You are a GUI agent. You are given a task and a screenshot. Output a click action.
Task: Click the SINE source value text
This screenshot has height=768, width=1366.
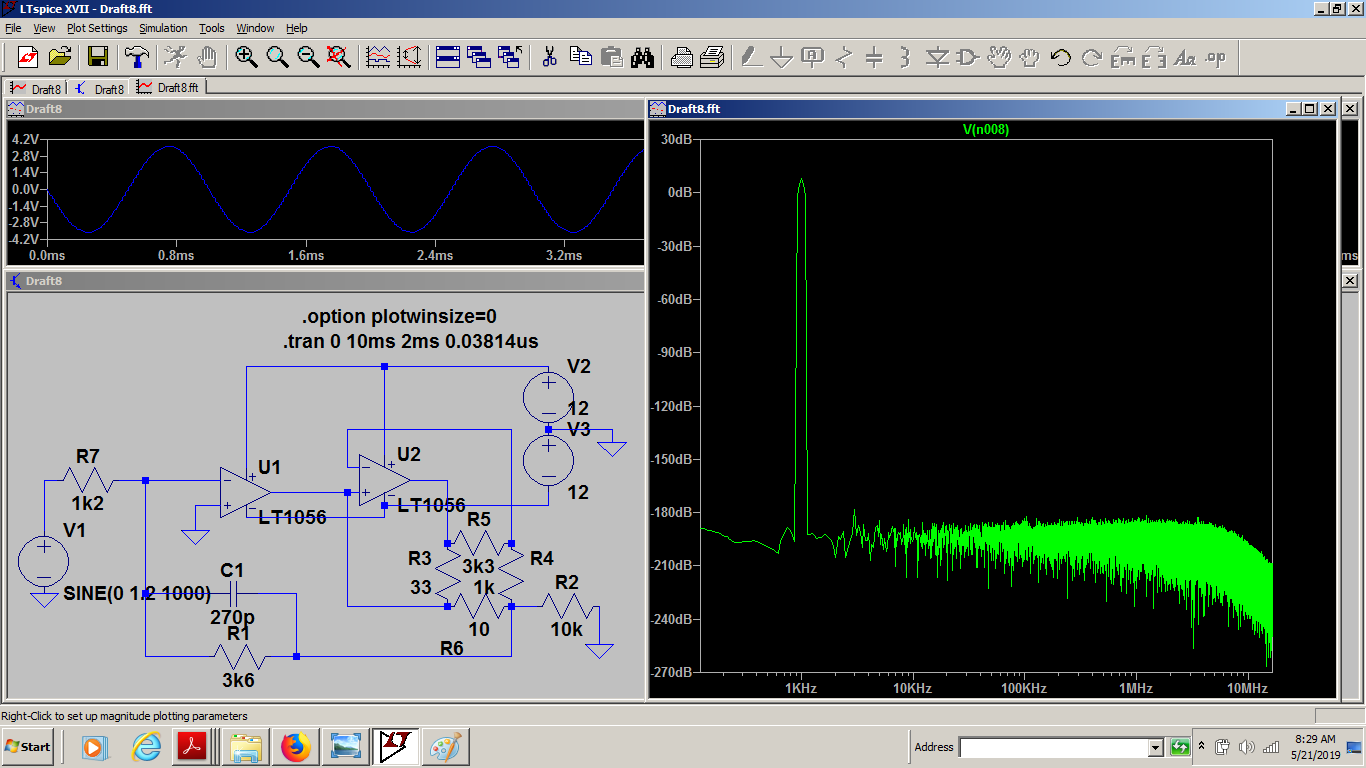[x=137, y=593]
